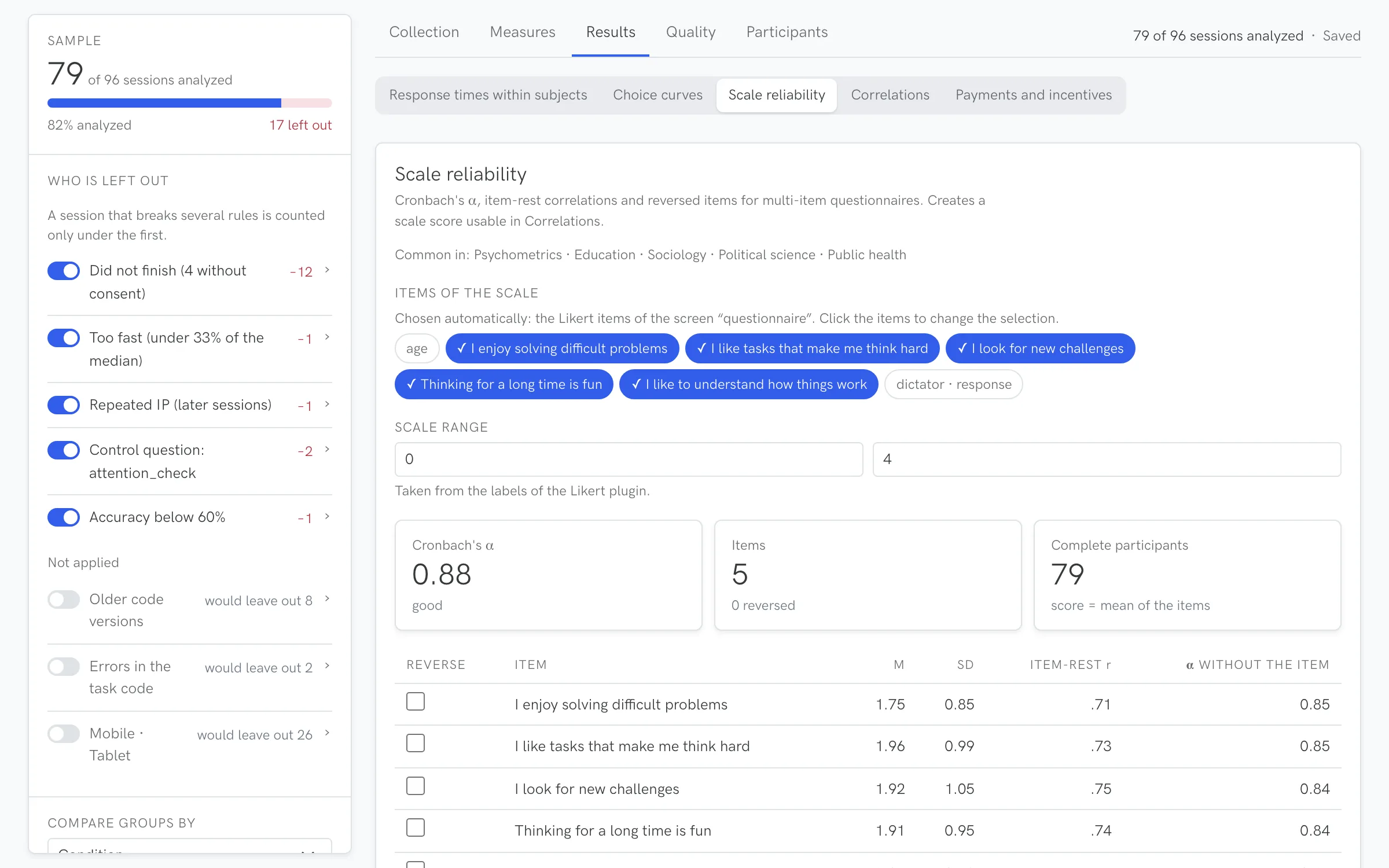Deselect 'I enjoy solving difficult problems' chip
This screenshot has width=1389, height=868.
(562, 349)
